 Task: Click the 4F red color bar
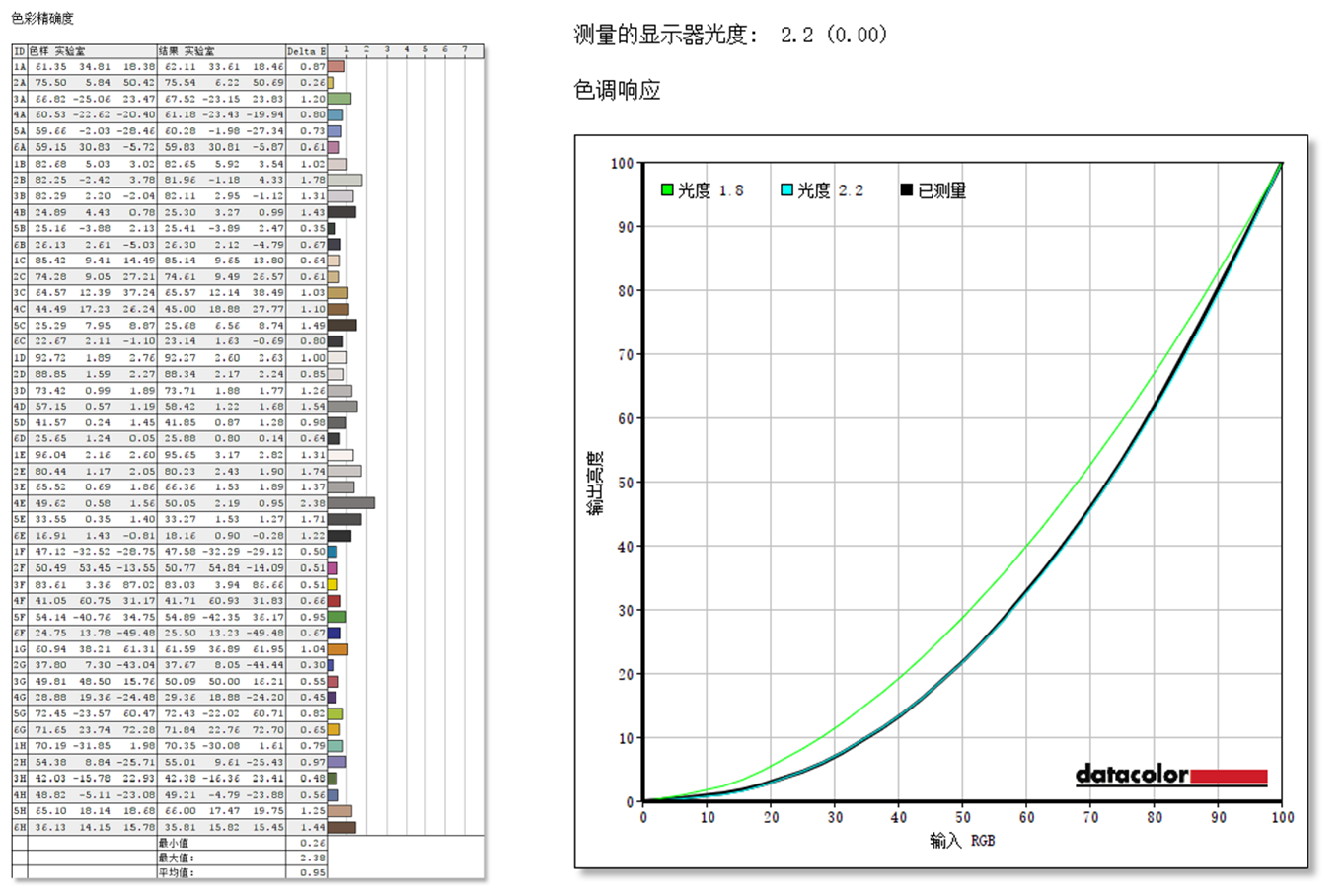[335, 600]
